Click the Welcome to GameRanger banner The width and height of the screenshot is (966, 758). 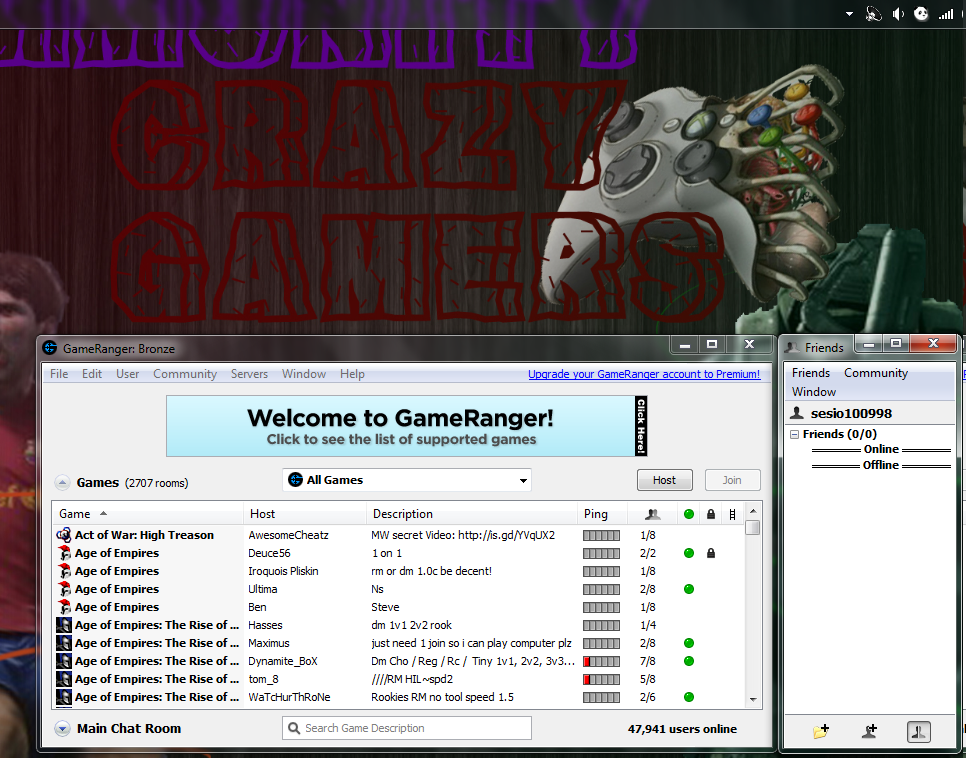(407, 426)
